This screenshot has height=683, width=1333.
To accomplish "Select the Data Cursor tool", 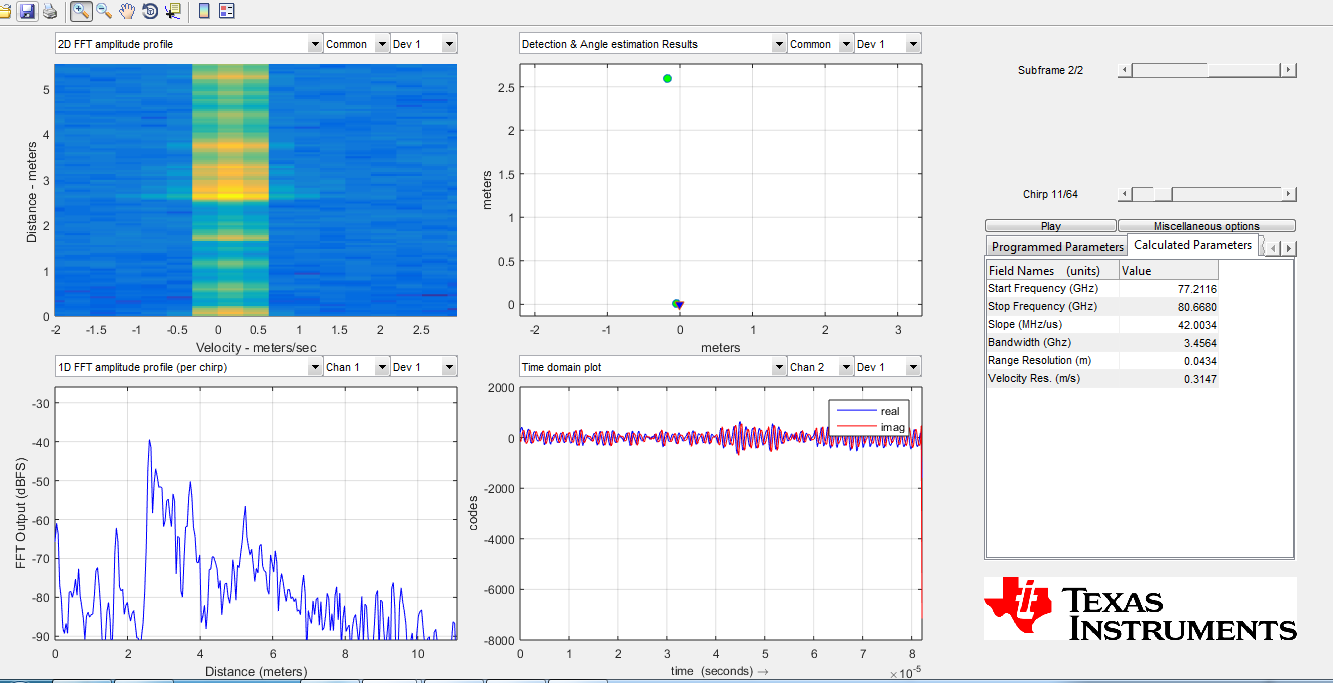I will click(173, 11).
